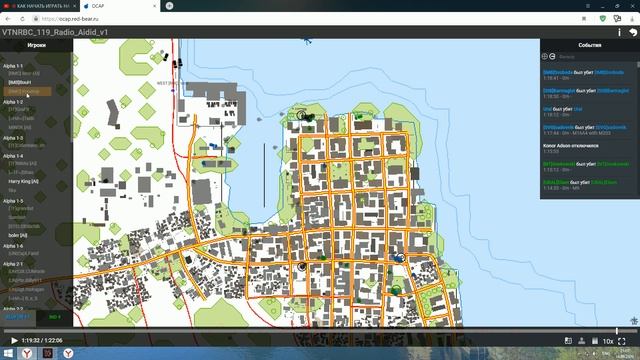Expand the Alpha 1-6 group
This screenshot has width=640, height=360.
pos(13,246)
